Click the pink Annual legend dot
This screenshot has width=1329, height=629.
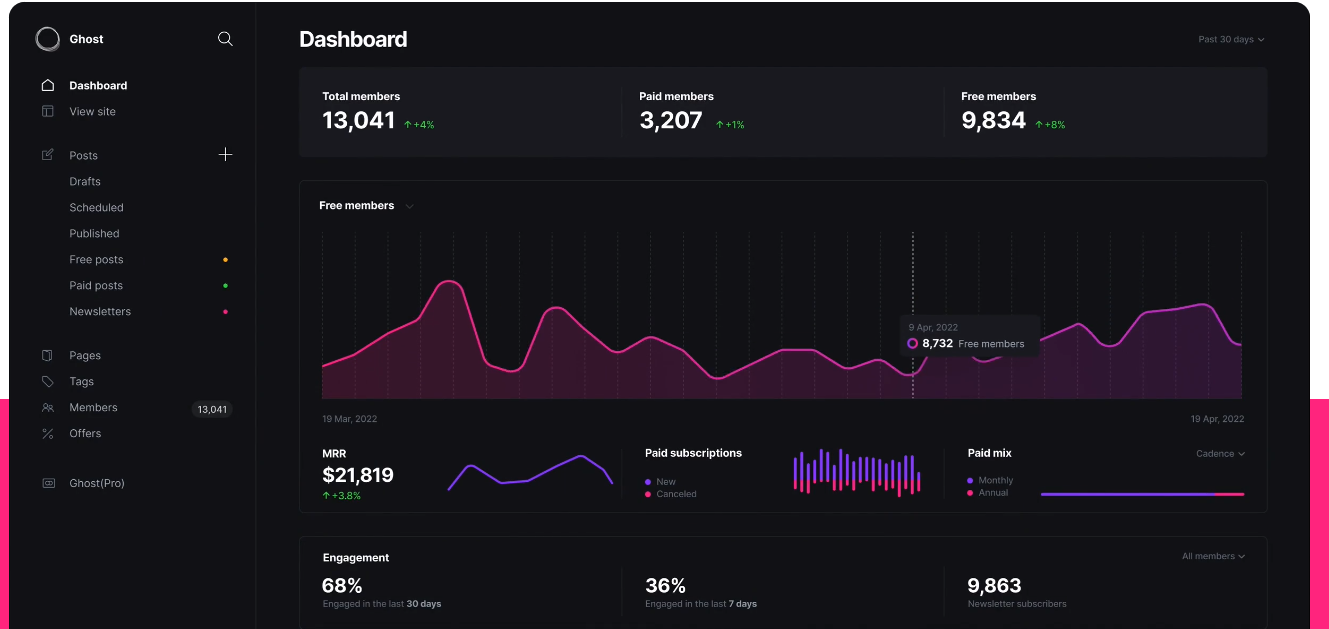(970, 492)
